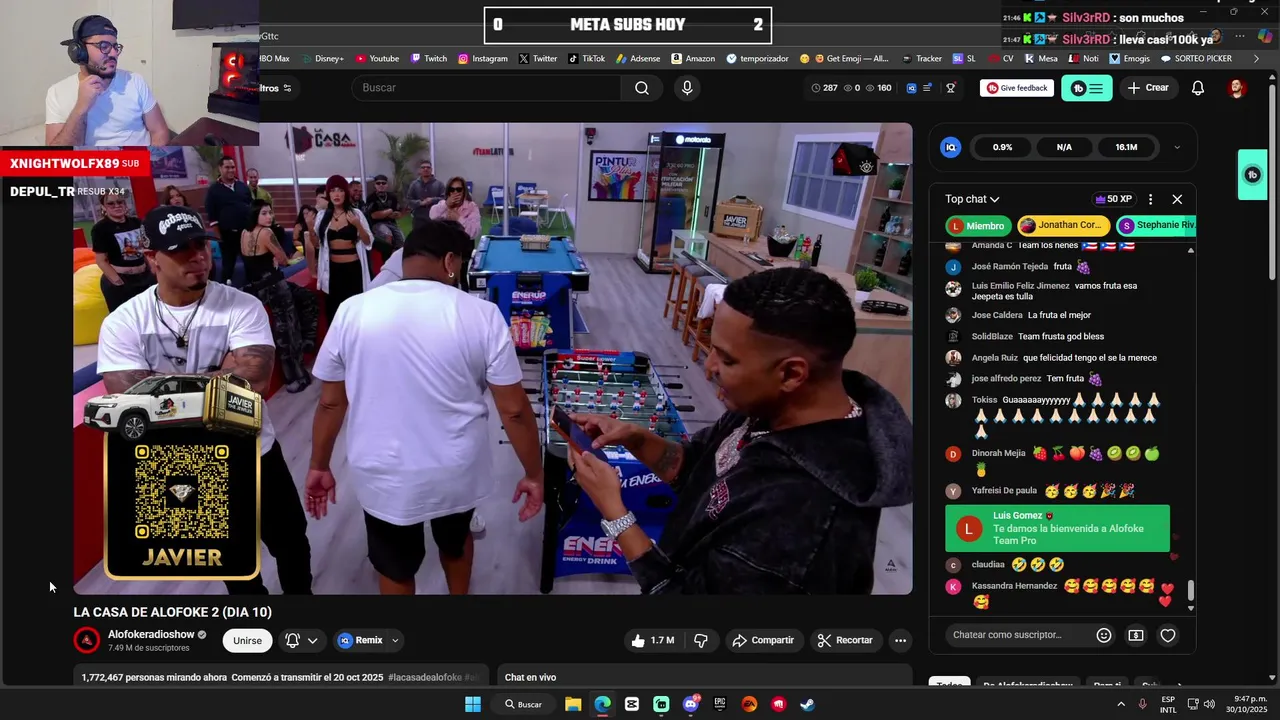1280x720 pixels.
Task: Click the Stephanie Riv chat chip
Action: point(1157,225)
